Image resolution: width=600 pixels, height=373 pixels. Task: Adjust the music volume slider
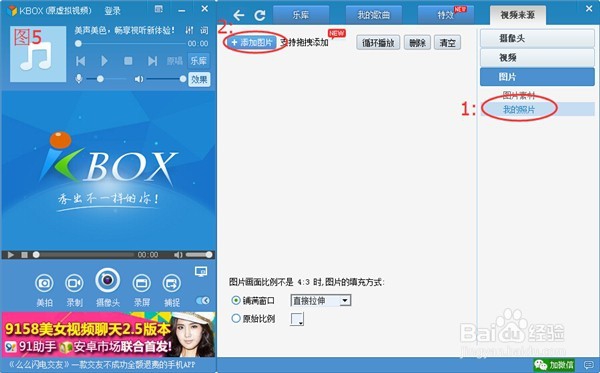pos(166,79)
